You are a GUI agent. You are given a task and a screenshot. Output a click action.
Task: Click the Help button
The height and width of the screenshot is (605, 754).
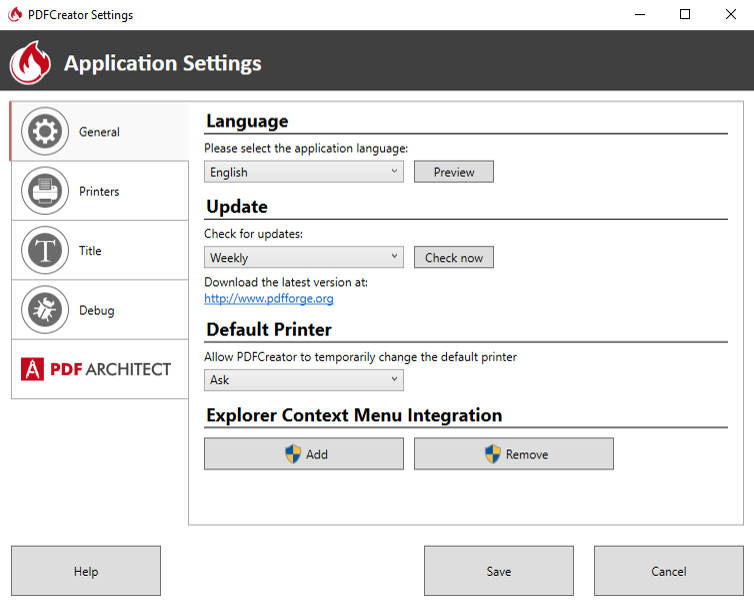86,571
